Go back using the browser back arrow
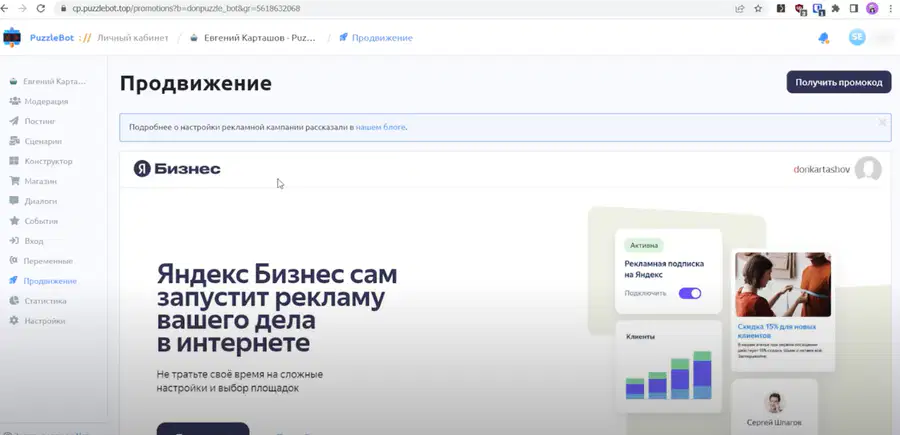 click(5, 9)
